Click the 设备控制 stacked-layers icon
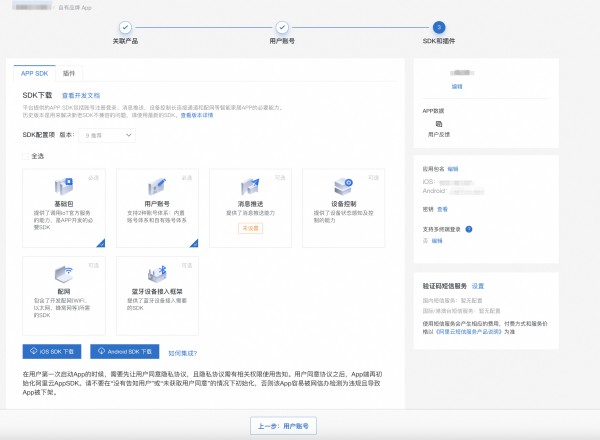Screen dimensions: 600x440 [343, 186]
